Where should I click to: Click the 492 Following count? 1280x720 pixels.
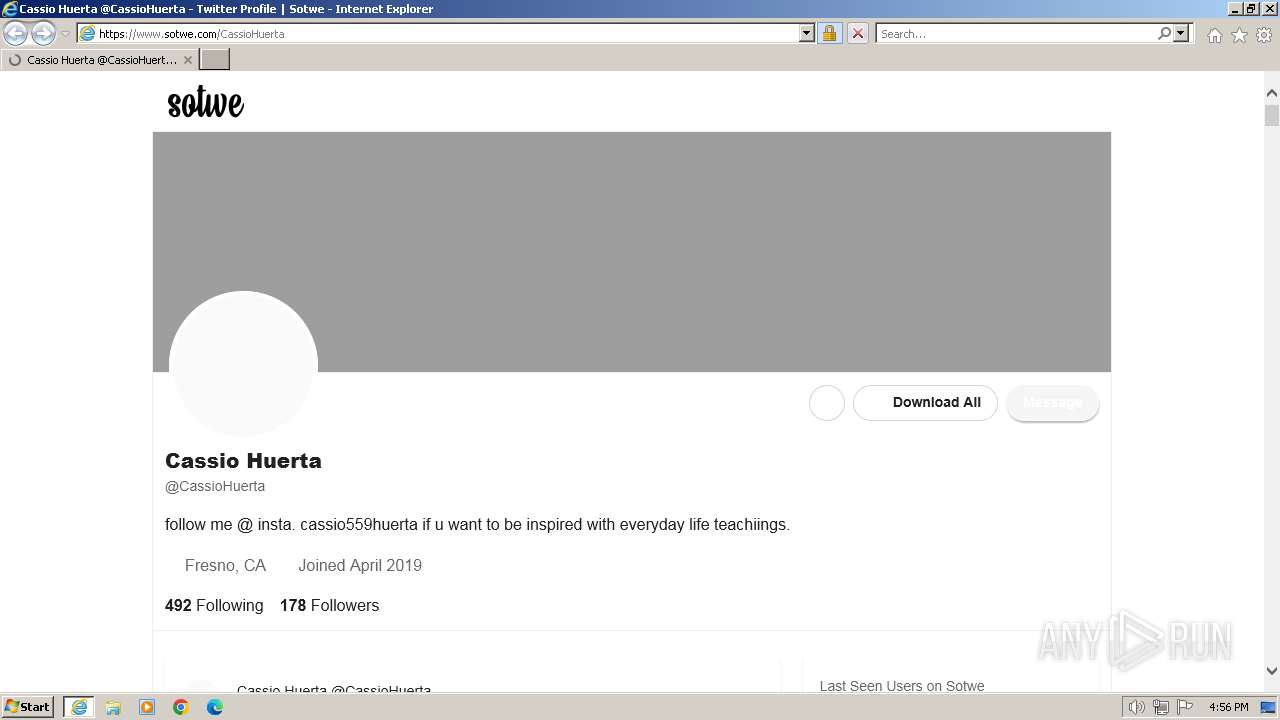(214, 605)
